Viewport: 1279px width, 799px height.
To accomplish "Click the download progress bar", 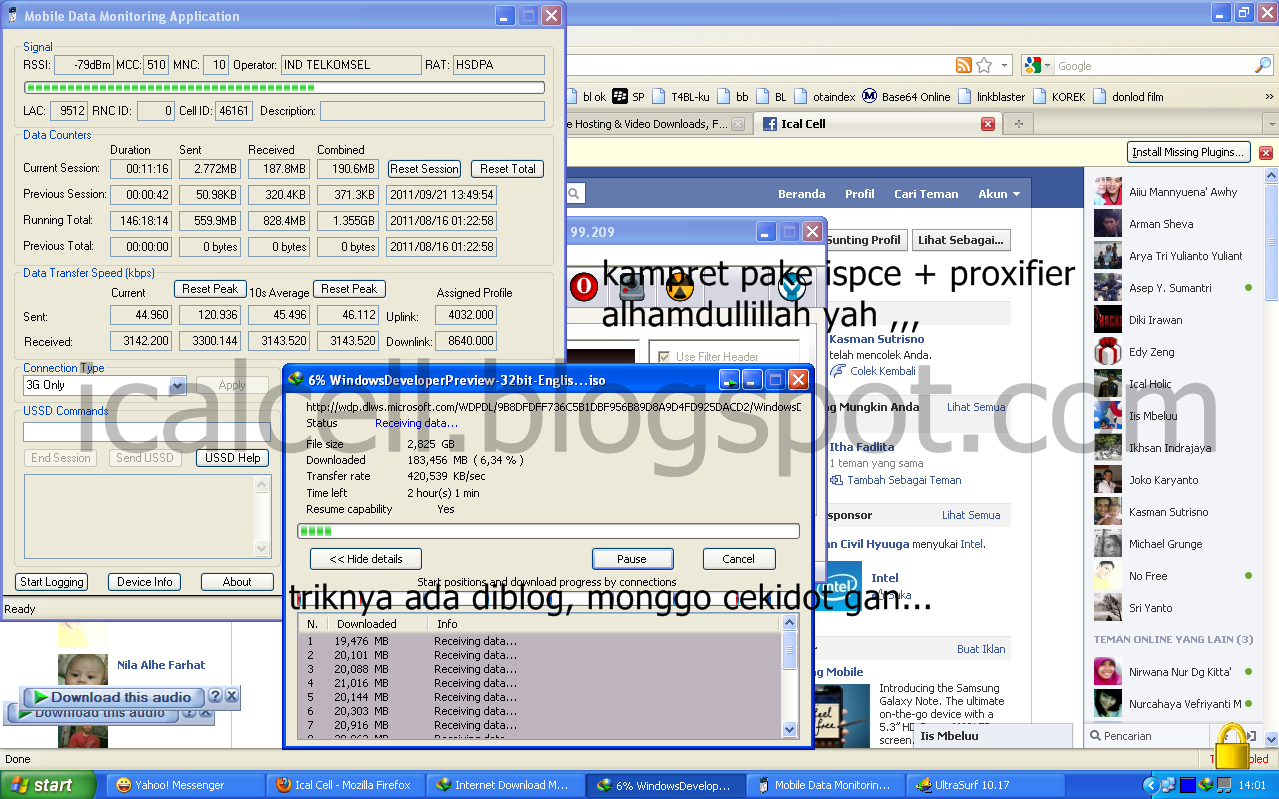I will tap(548, 531).
